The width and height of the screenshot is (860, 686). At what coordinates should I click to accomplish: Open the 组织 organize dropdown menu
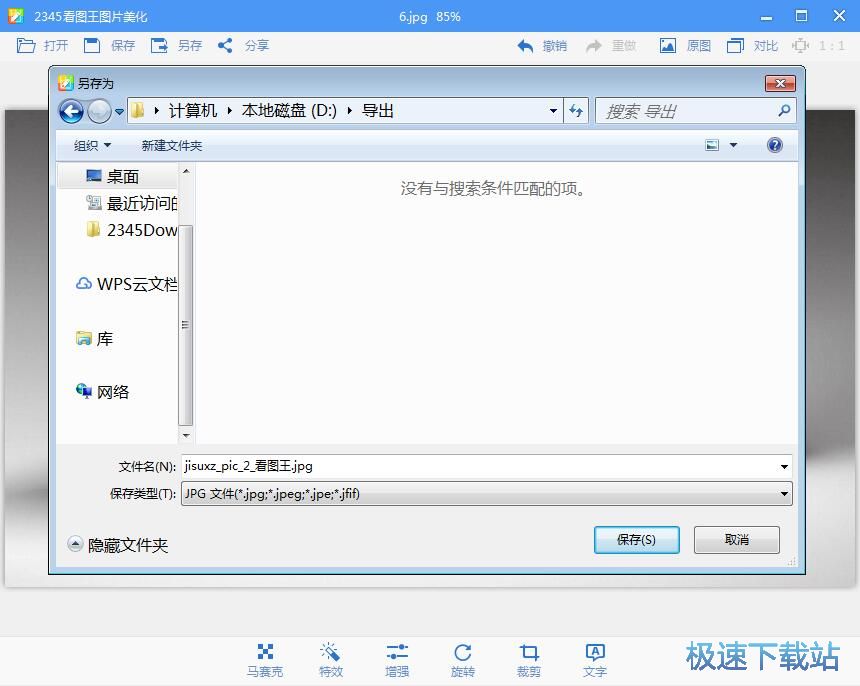[92, 146]
